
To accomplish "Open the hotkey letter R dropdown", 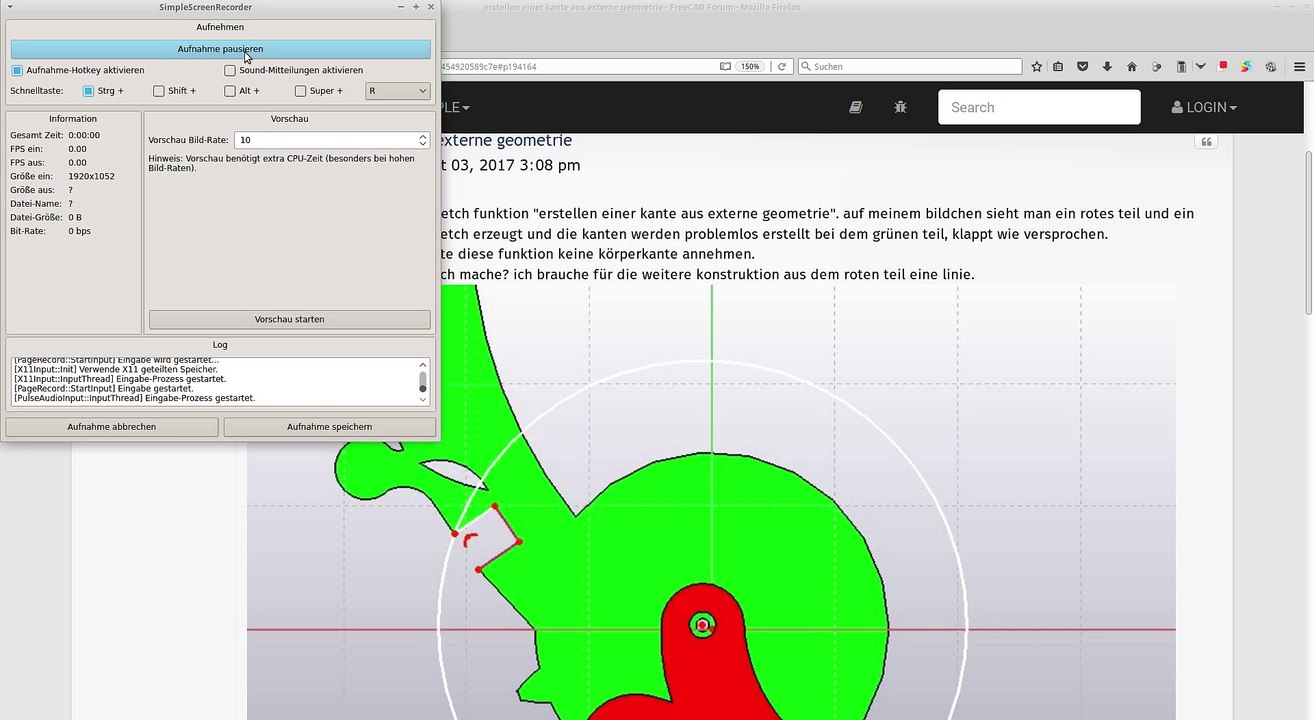I will click(398, 91).
